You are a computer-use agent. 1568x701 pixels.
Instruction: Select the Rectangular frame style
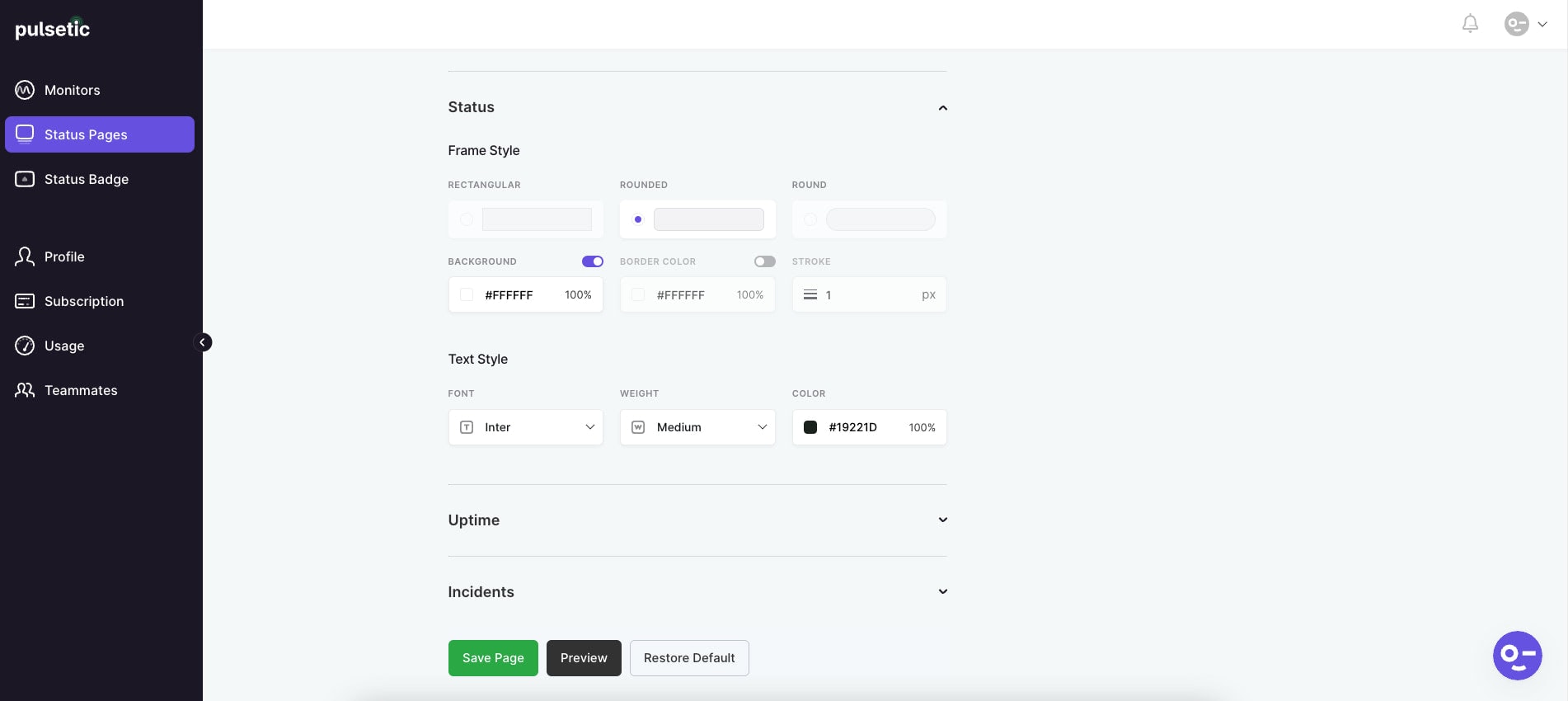[467, 219]
